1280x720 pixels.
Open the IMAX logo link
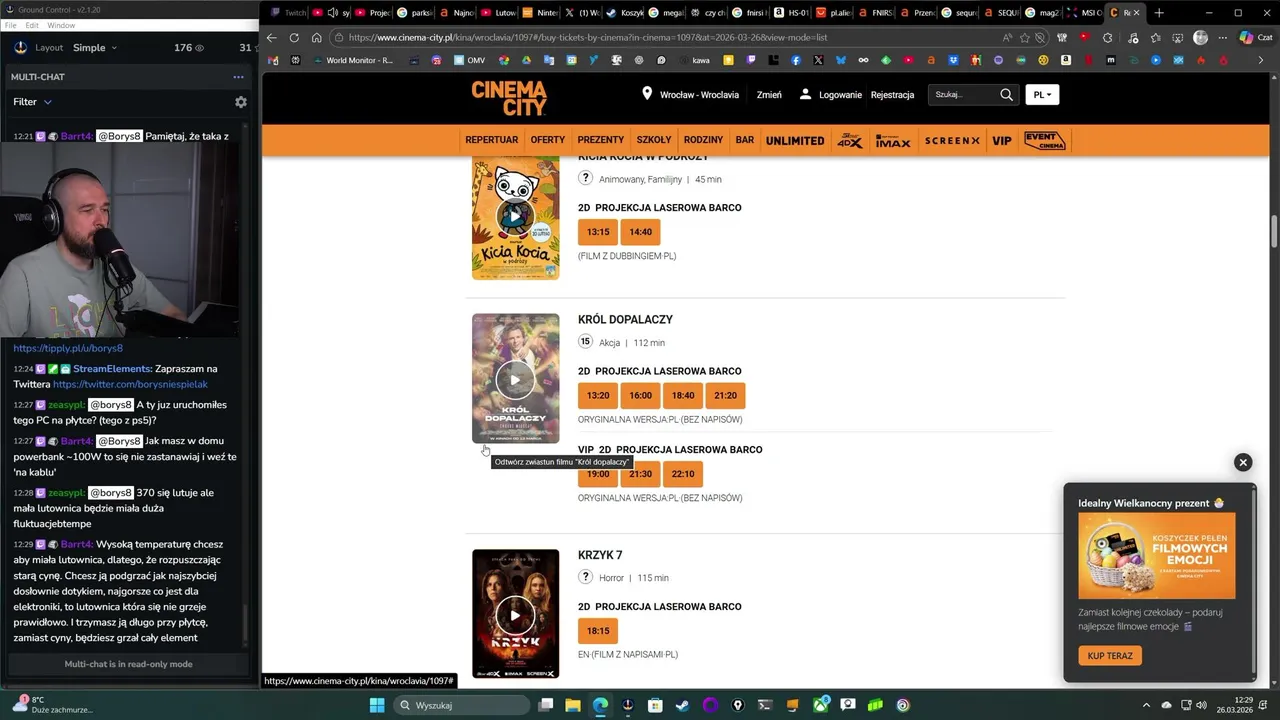(x=893, y=141)
